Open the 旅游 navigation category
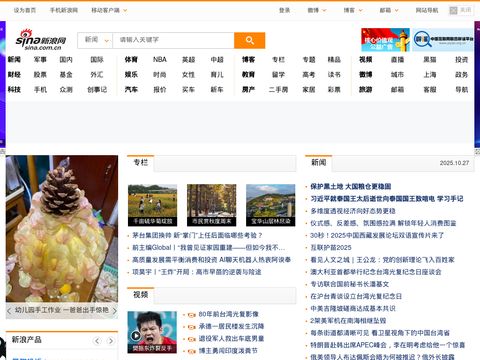 366,90
